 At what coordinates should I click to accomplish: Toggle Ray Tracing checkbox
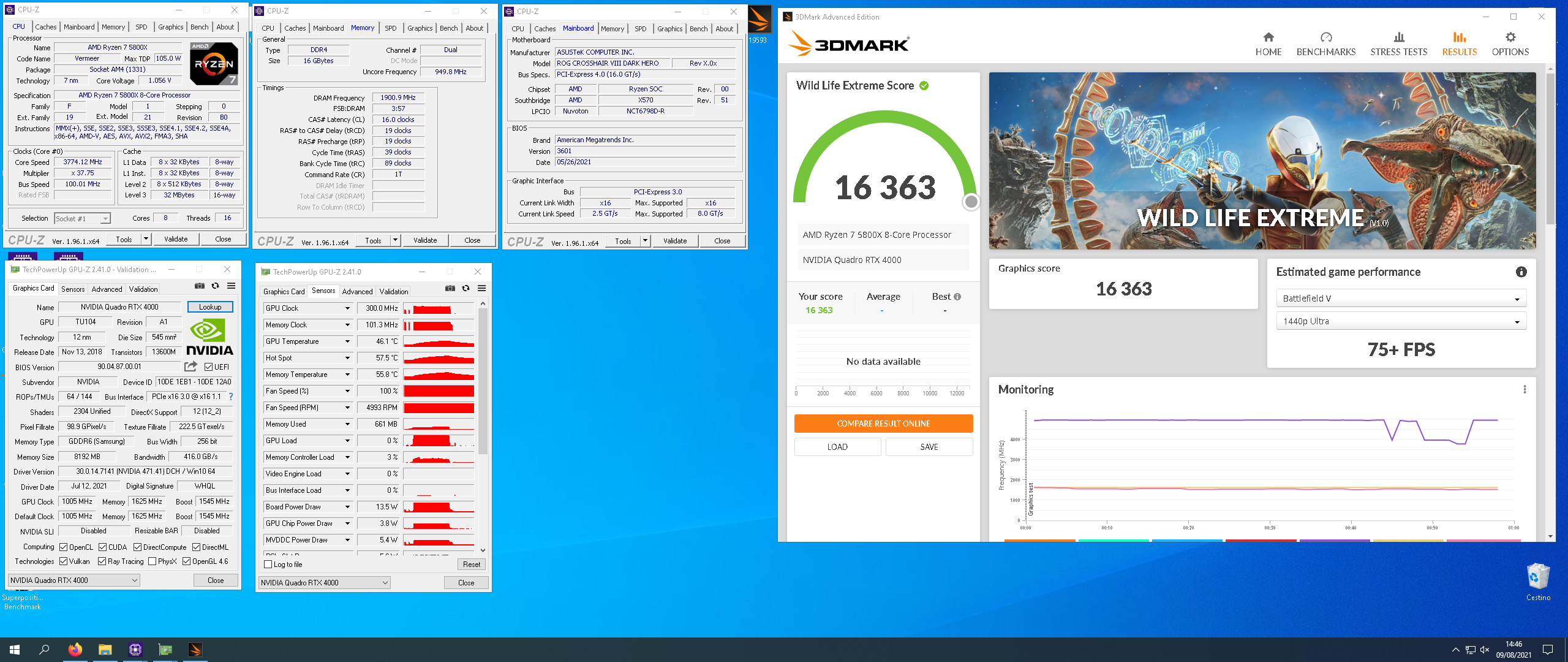102,561
